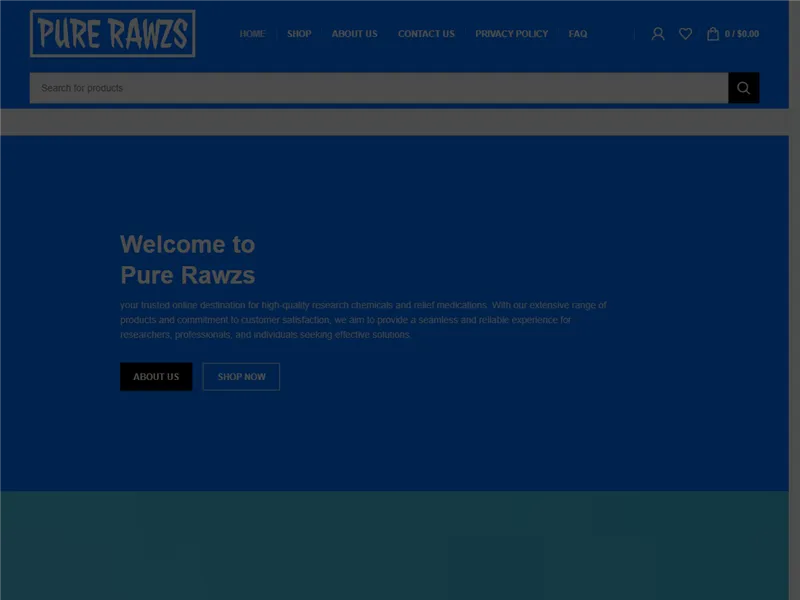Select ABOUT US in the navigation bar
800x600 pixels.
(x=354, y=33)
